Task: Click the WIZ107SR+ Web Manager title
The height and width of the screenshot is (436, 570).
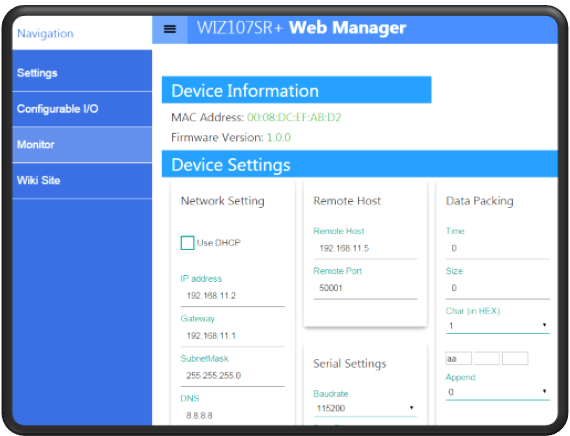Action: click(301, 28)
